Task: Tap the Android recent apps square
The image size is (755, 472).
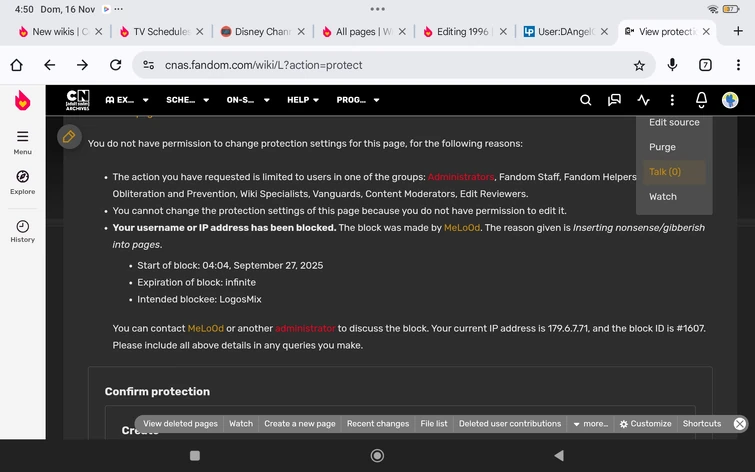Action: pos(195,456)
